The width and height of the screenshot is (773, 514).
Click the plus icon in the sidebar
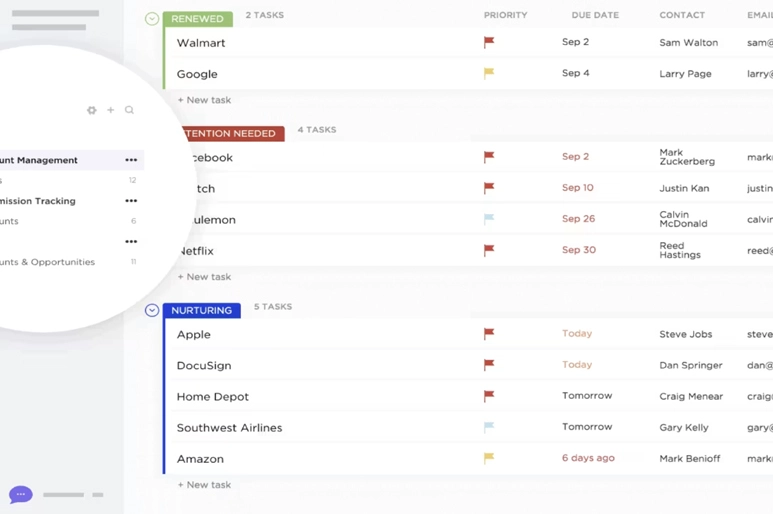(x=110, y=110)
